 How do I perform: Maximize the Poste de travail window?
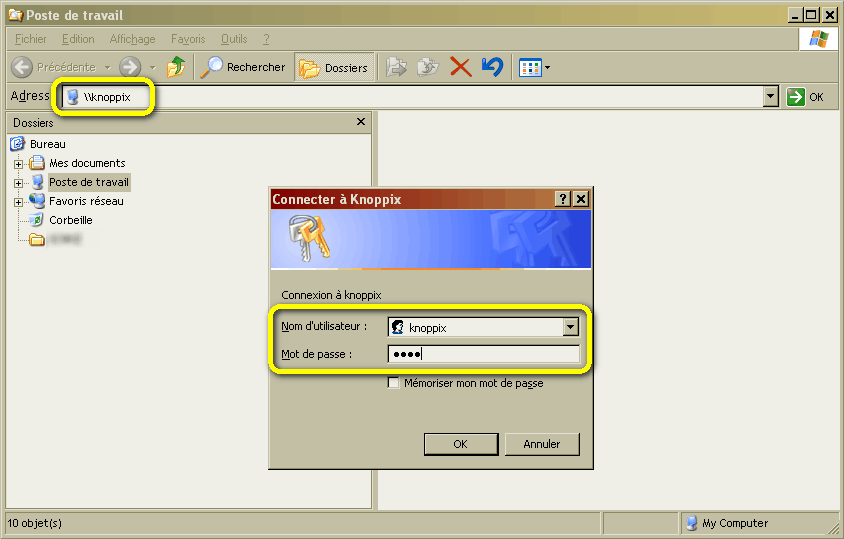[x=812, y=15]
